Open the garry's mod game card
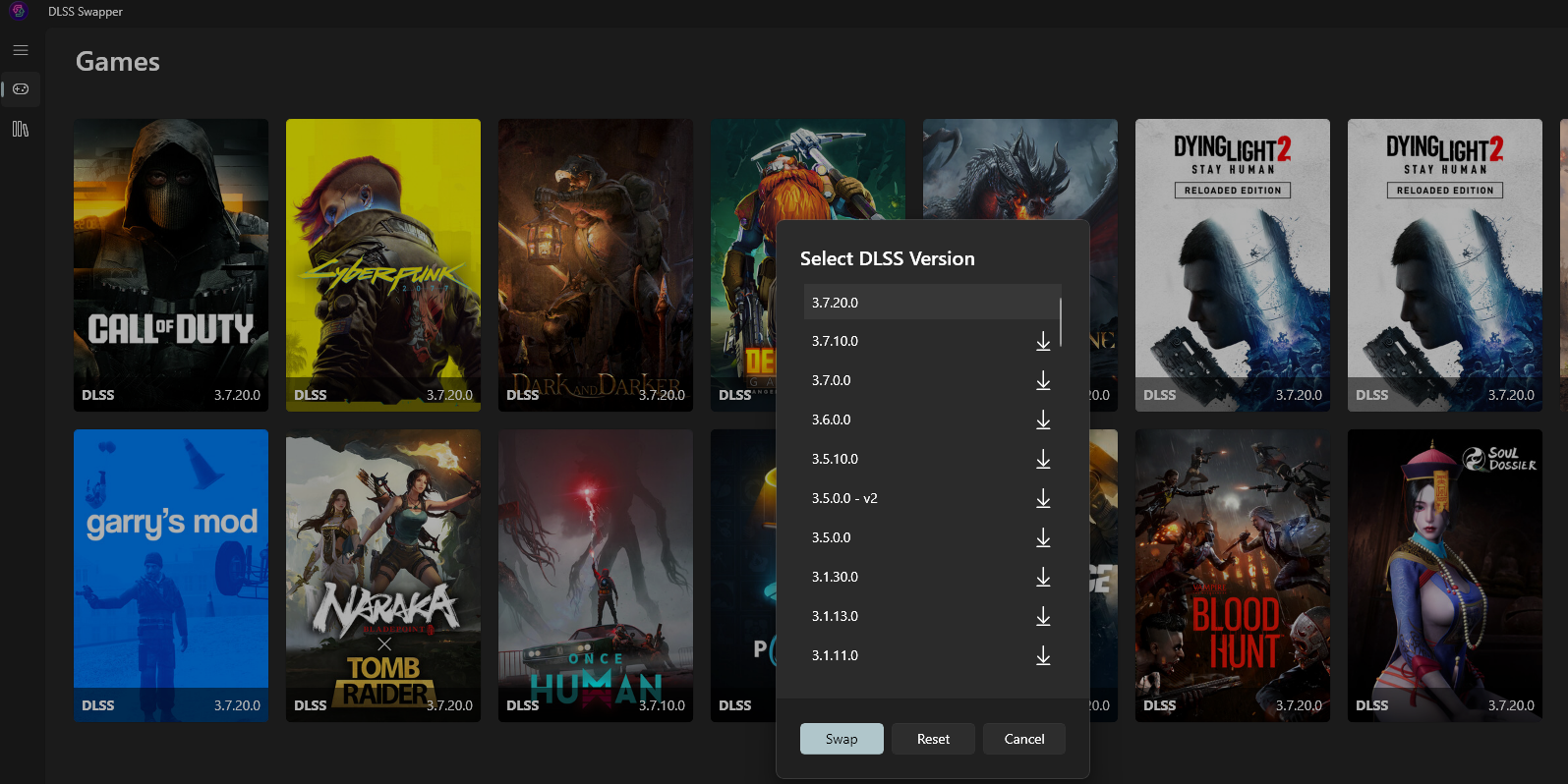The width and height of the screenshot is (1568, 784). click(171, 576)
